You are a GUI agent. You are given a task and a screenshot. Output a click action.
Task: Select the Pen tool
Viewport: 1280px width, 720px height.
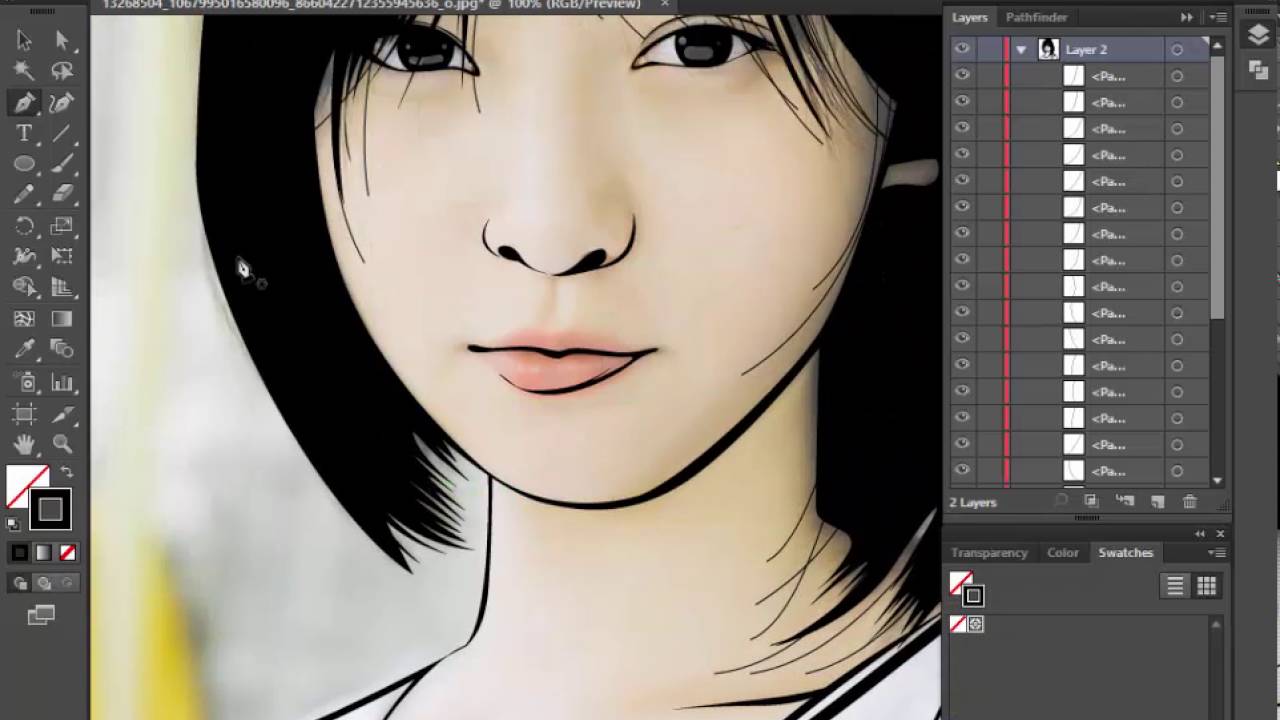pos(24,102)
